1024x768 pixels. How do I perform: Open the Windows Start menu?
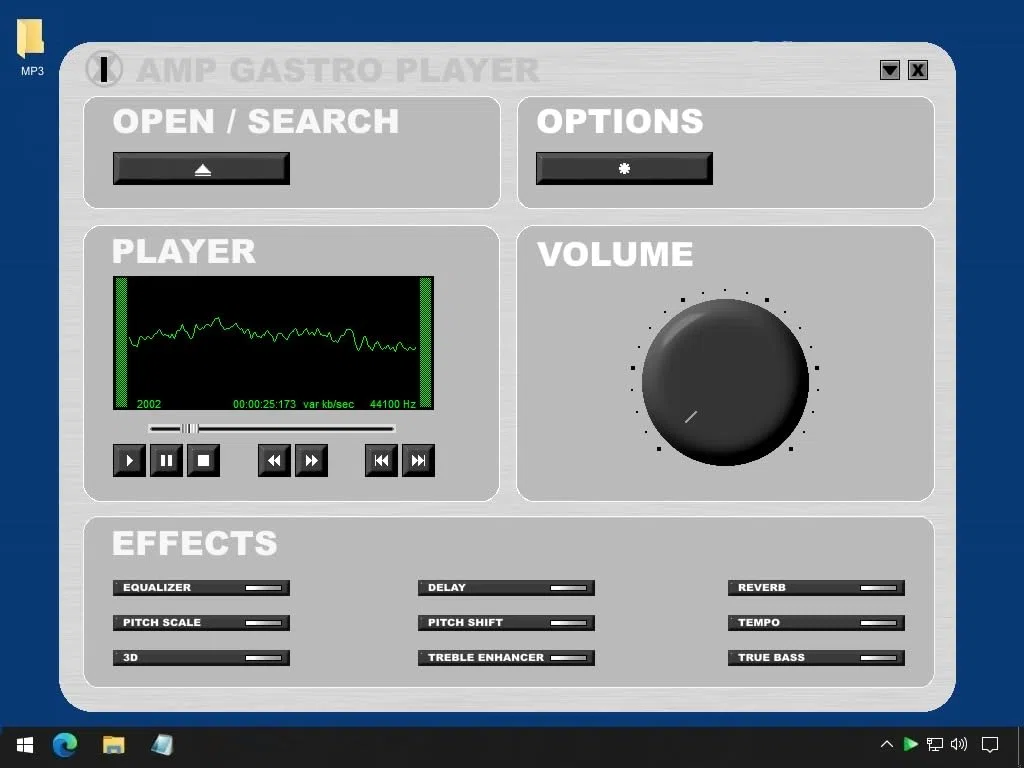[25, 744]
